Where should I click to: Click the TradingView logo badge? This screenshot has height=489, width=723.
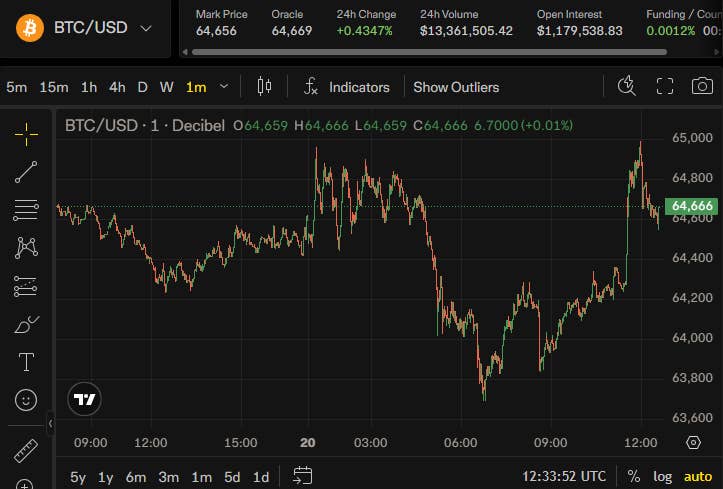coord(84,399)
